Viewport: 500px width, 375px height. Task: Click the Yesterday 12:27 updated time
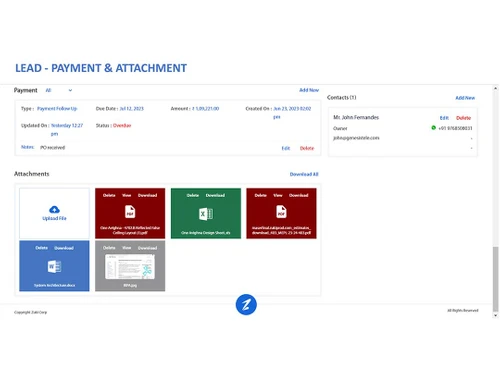[67, 129]
